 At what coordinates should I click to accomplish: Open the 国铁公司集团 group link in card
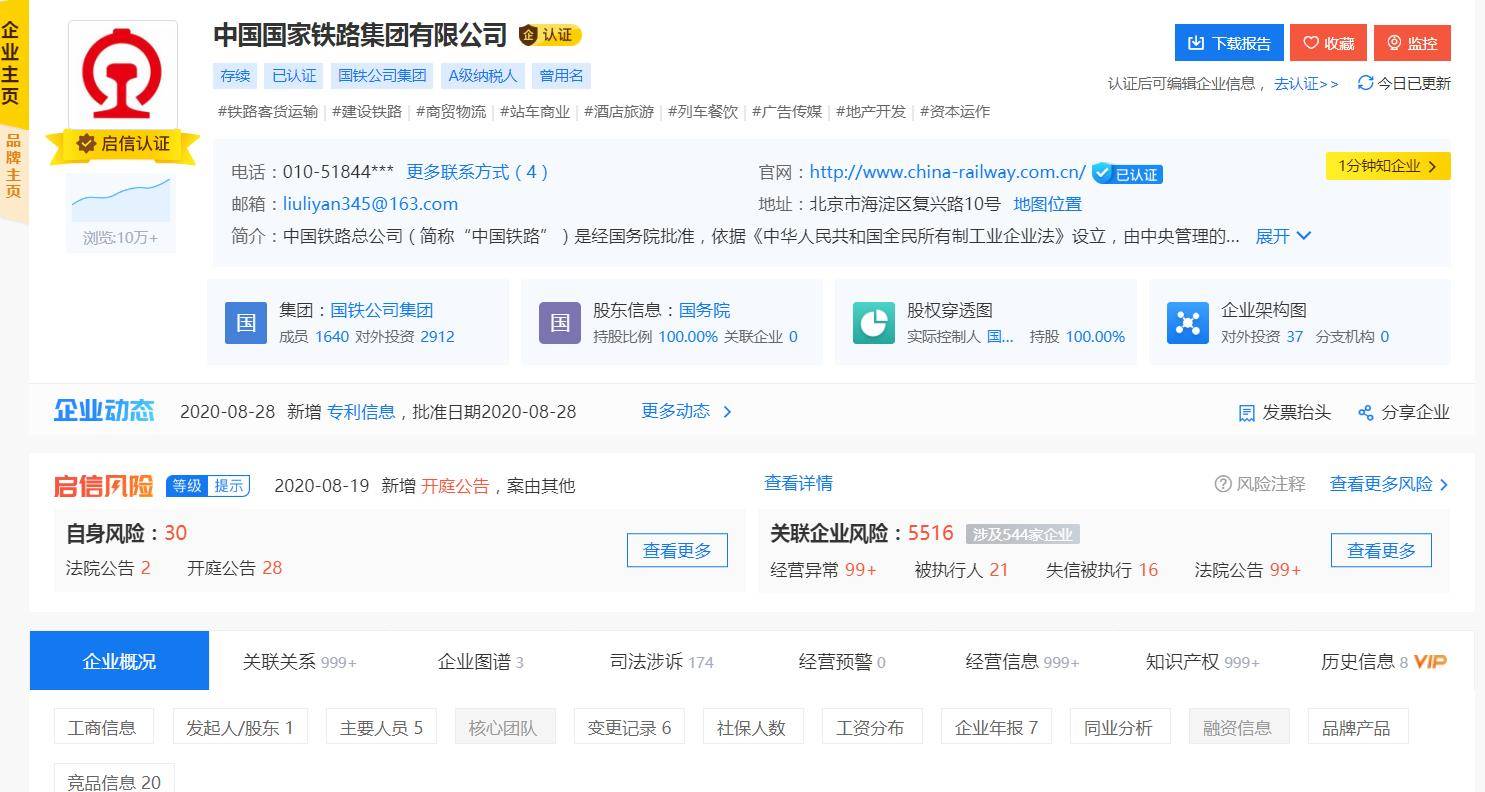(382, 311)
